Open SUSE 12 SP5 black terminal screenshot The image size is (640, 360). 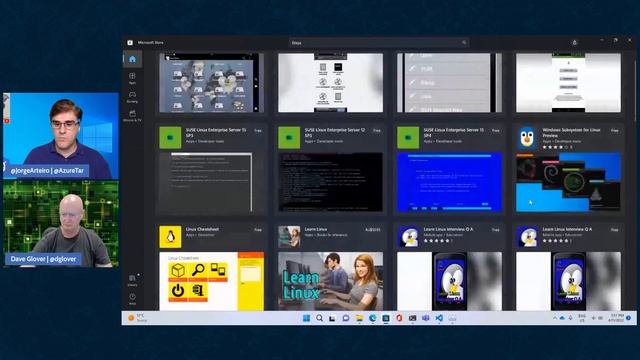331,182
